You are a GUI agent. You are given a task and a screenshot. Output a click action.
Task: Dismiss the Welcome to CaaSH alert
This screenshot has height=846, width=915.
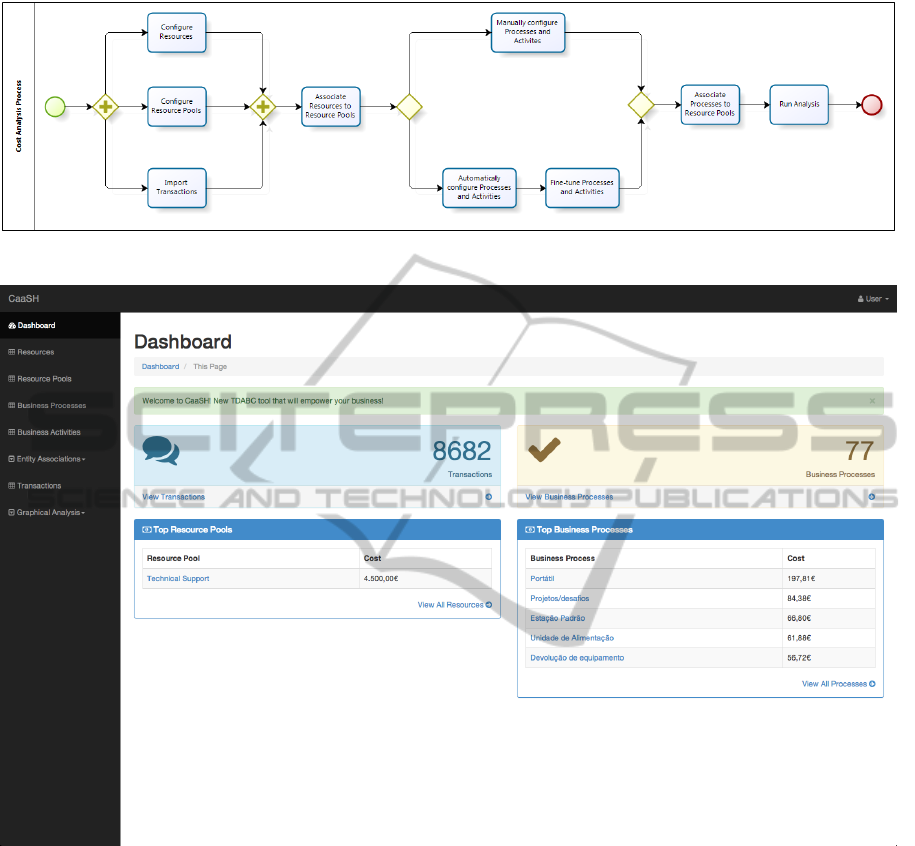pos(872,400)
